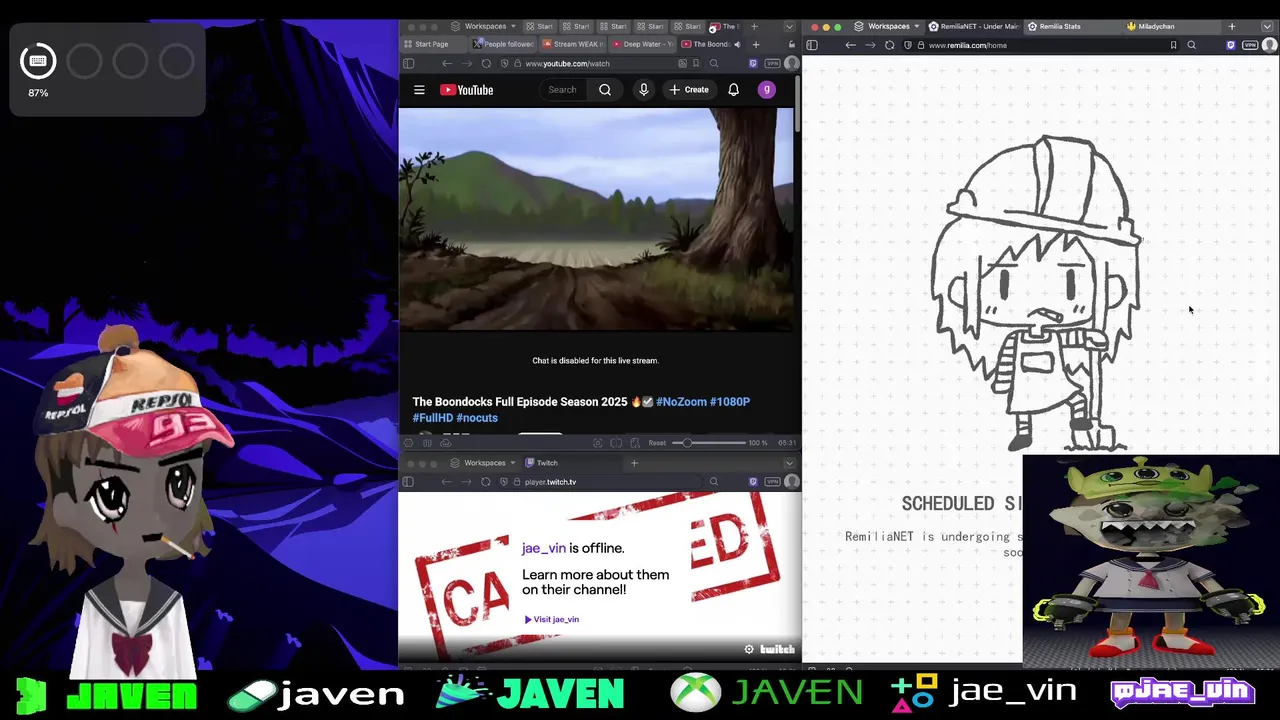Screen dimensions: 1280x720
Task: Start YouTube voice search with microphone
Action: (x=644, y=90)
